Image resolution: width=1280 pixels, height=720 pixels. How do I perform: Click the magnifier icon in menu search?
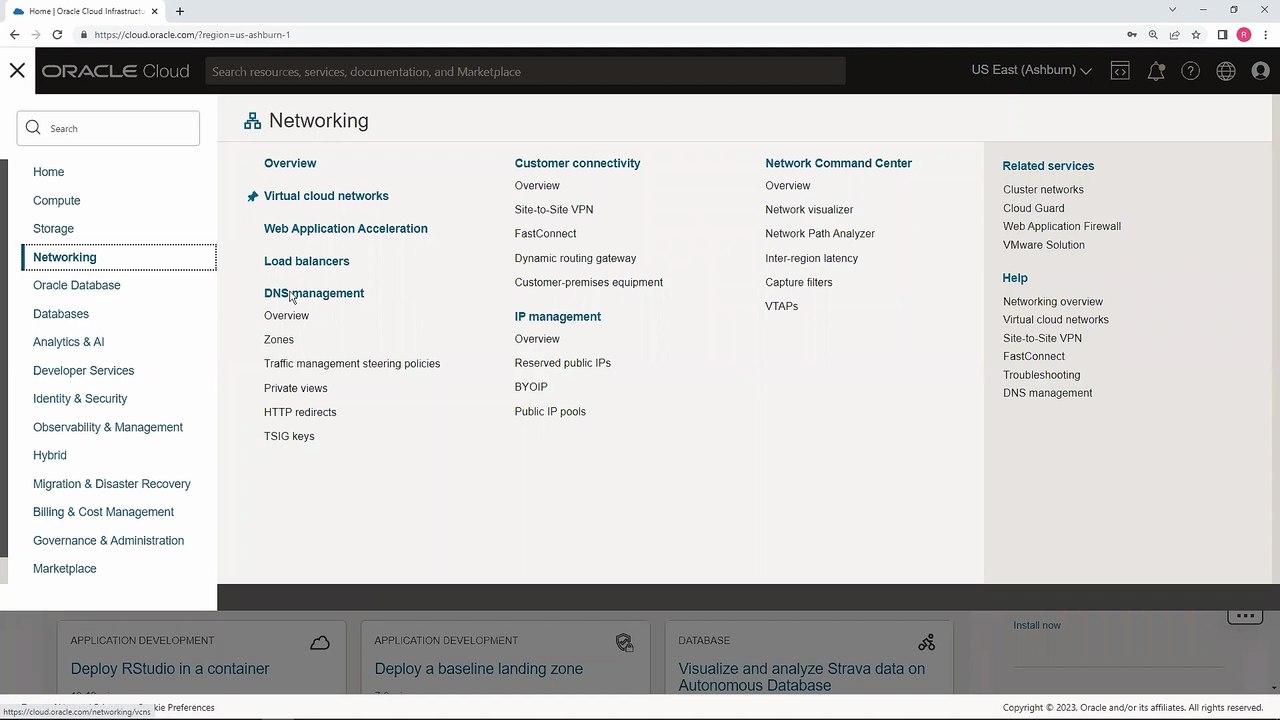click(x=33, y=128)
